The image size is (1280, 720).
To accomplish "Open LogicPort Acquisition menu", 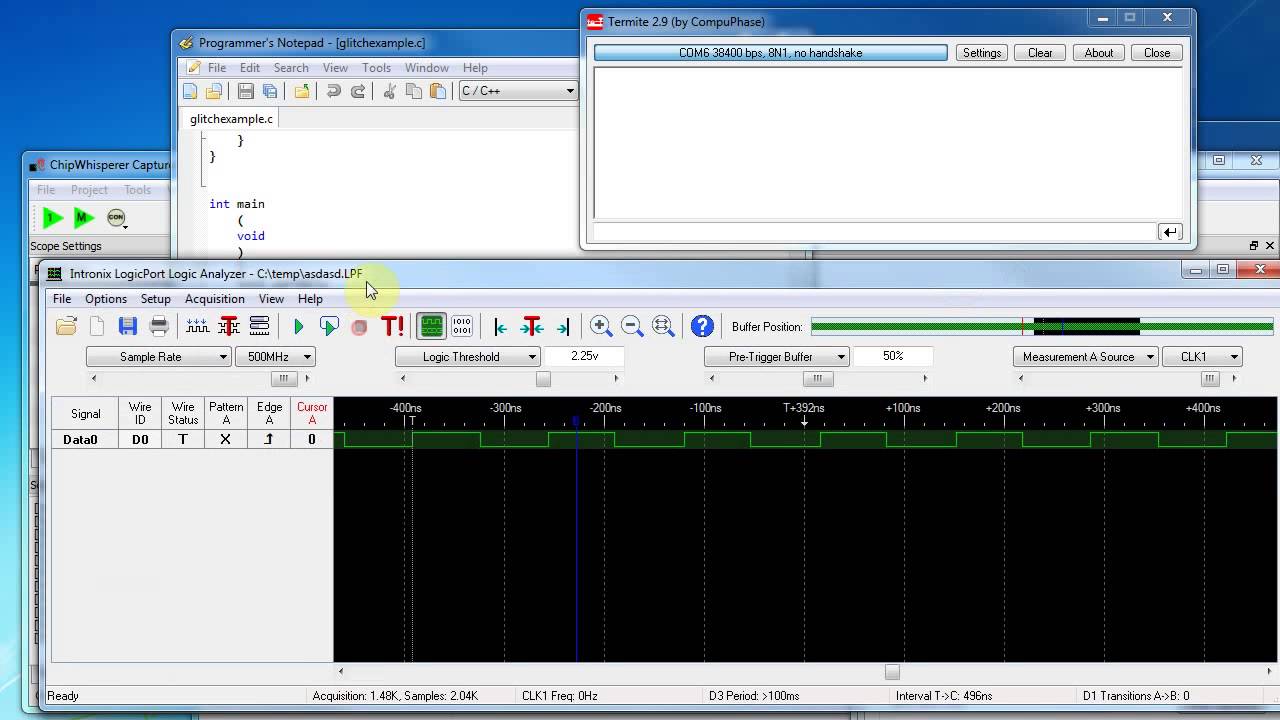I will (x=215, y=299).
